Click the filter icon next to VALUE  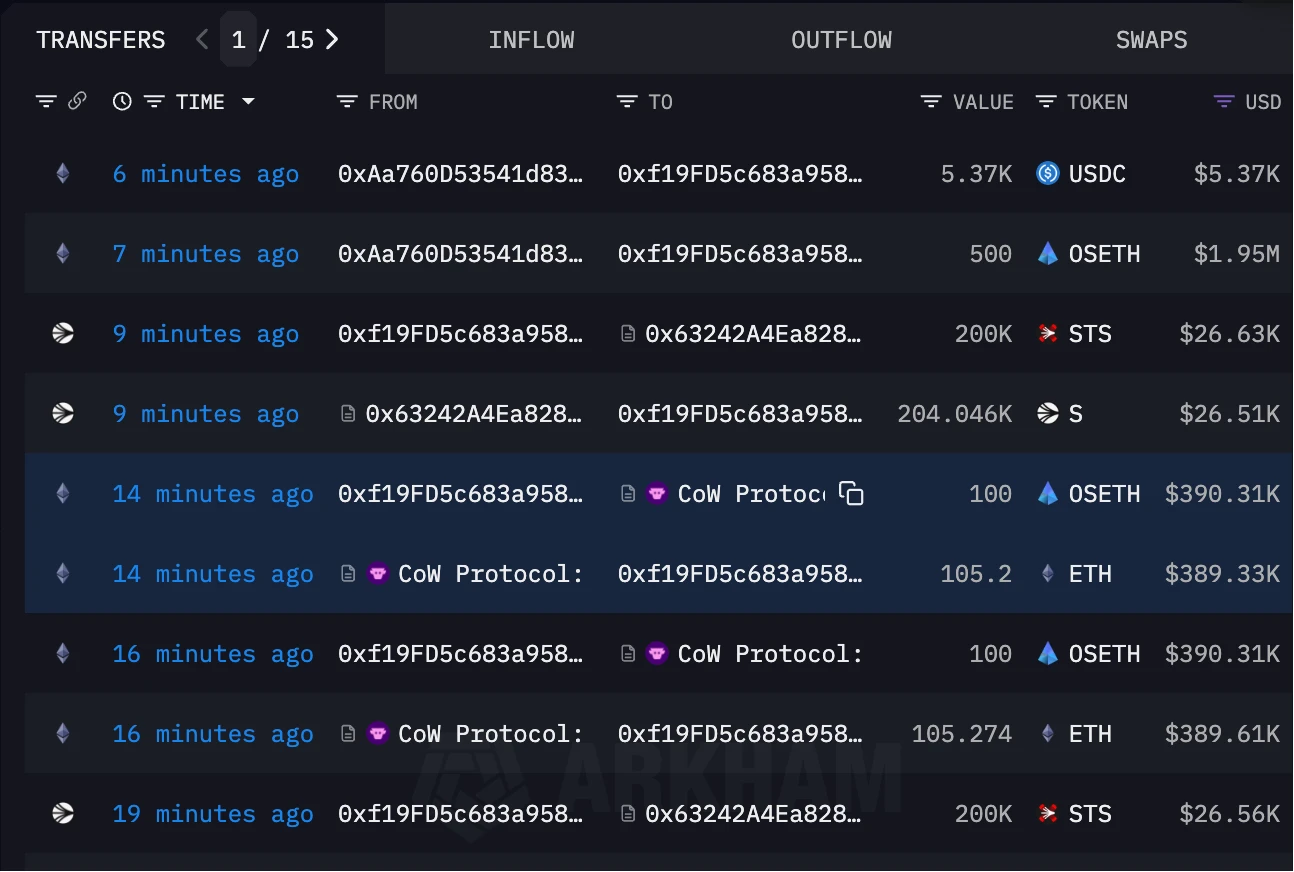point(931,102)
